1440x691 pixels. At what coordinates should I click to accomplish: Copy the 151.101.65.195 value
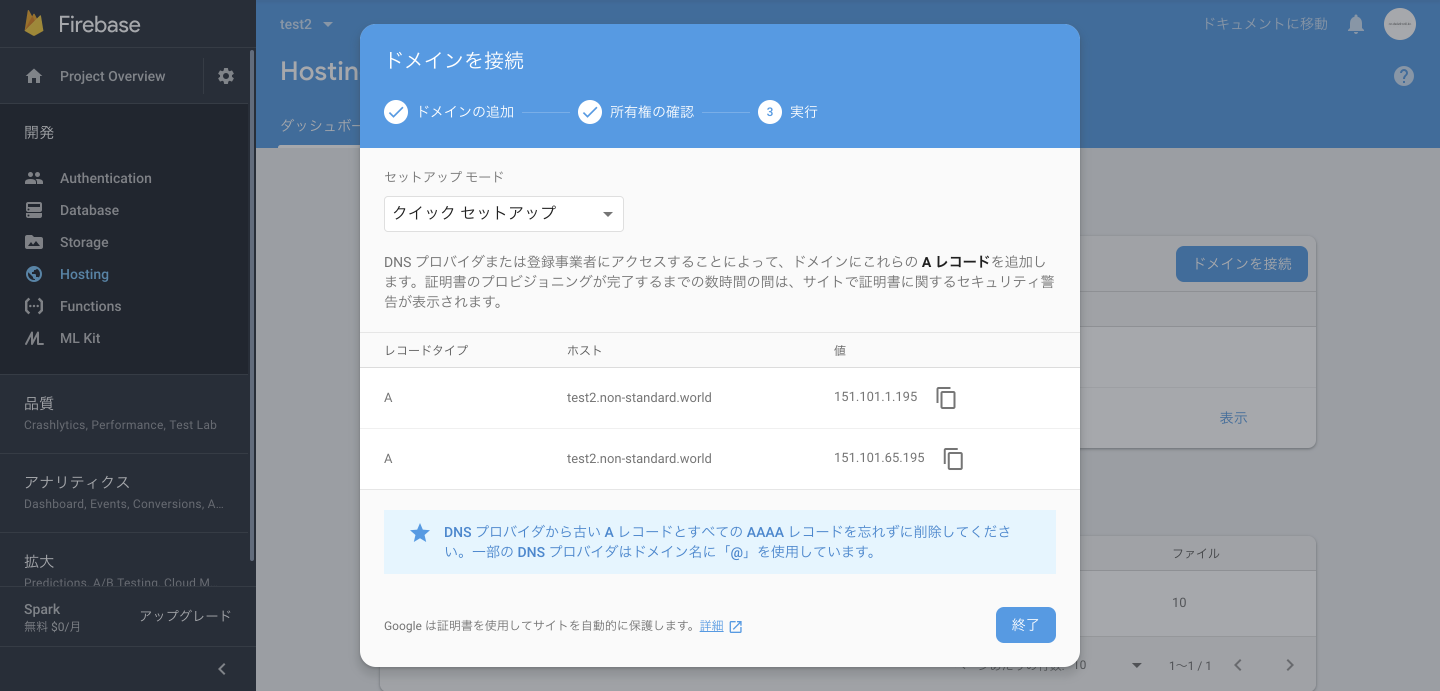coord(954,459)
